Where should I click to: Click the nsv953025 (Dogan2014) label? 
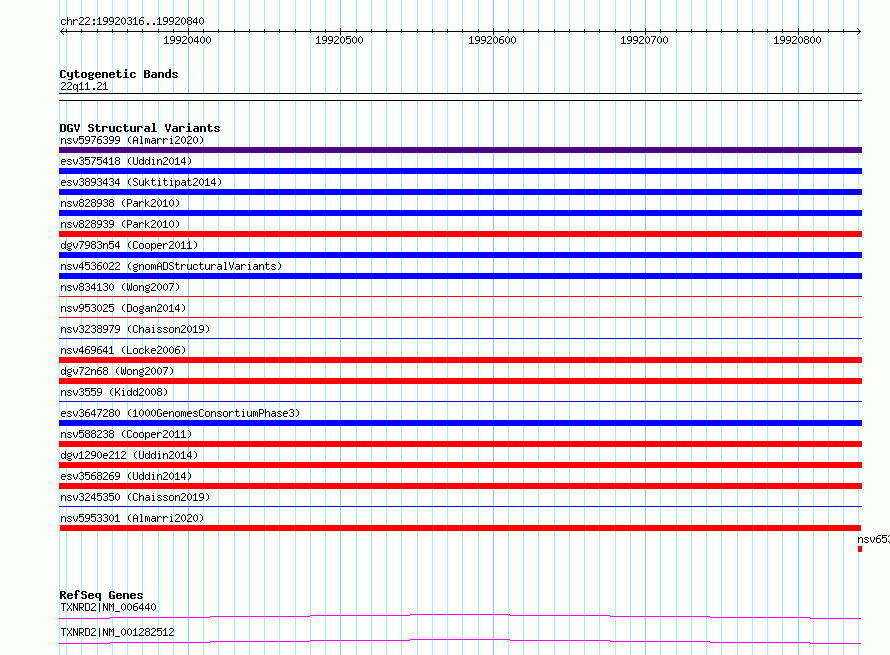(123, 308)
